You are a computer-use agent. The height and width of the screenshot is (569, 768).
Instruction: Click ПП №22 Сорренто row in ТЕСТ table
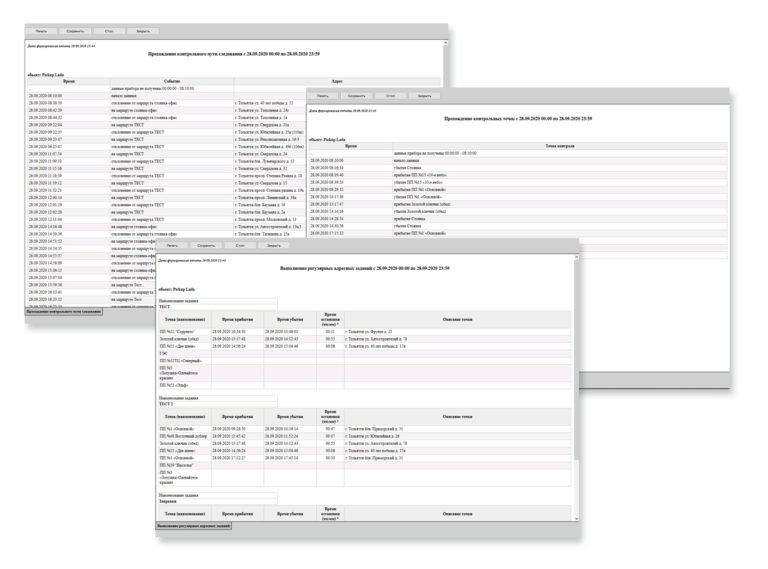[364, 332]
